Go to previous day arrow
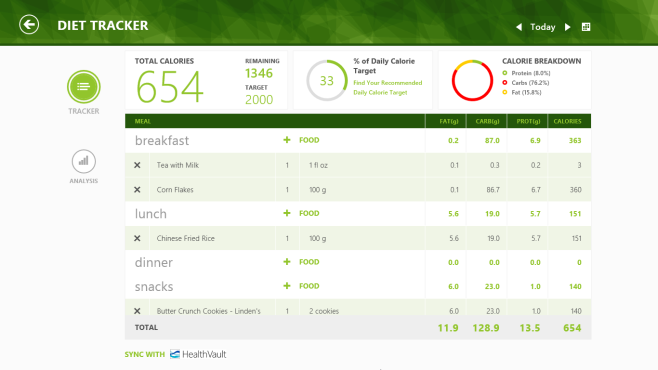 tap(519, 27)
